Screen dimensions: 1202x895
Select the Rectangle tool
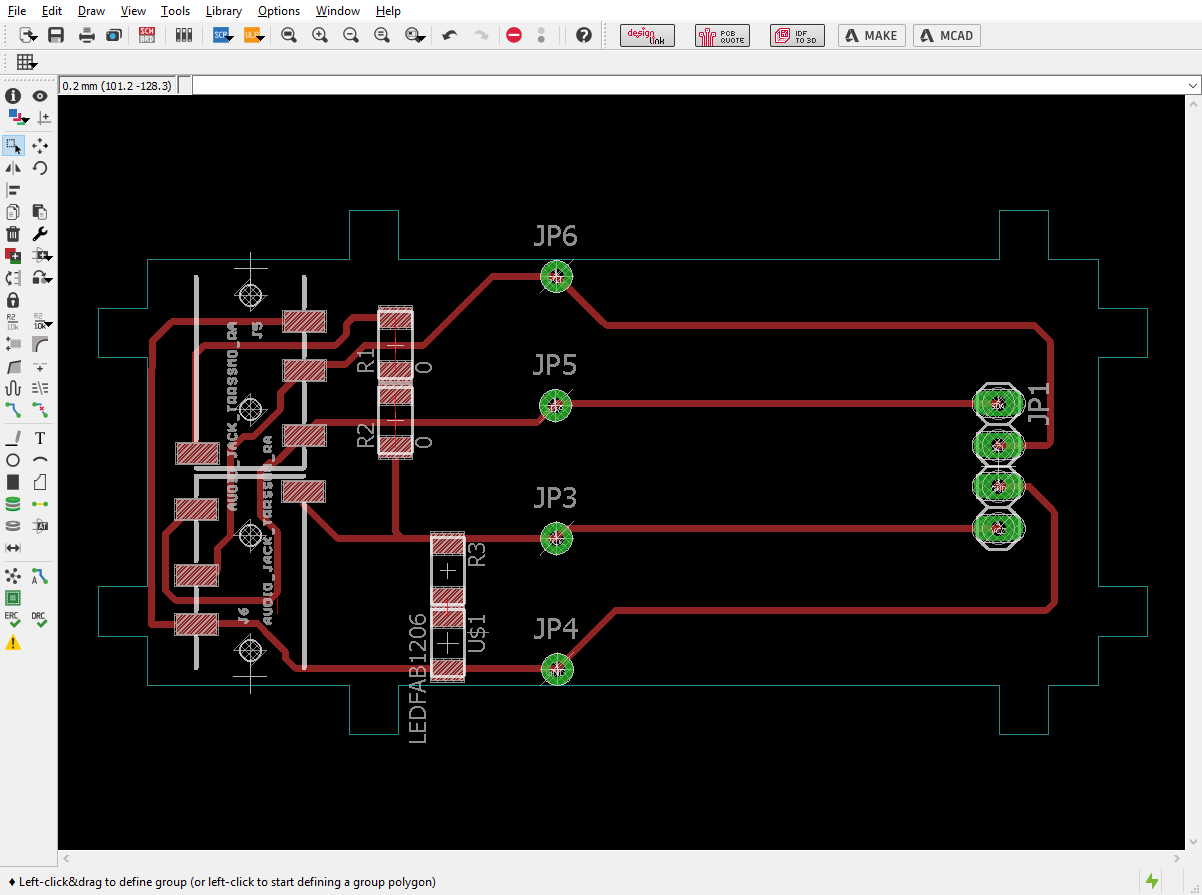point(13,482)
